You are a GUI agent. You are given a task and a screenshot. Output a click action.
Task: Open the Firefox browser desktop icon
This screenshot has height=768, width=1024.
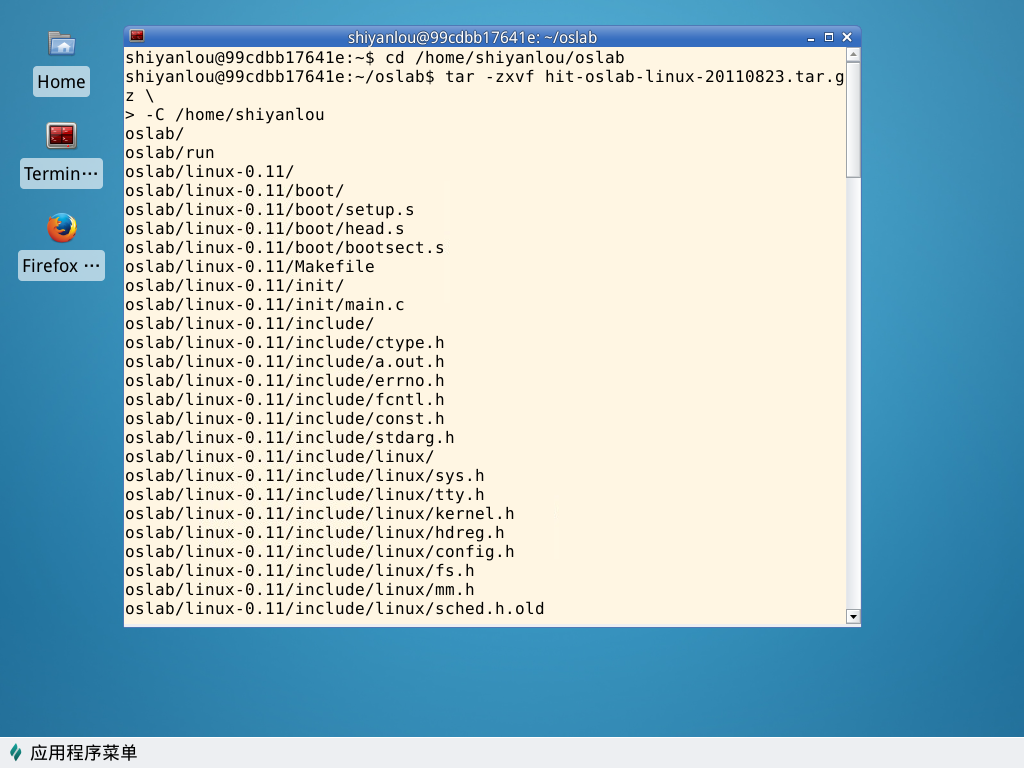tap(61, 228)
